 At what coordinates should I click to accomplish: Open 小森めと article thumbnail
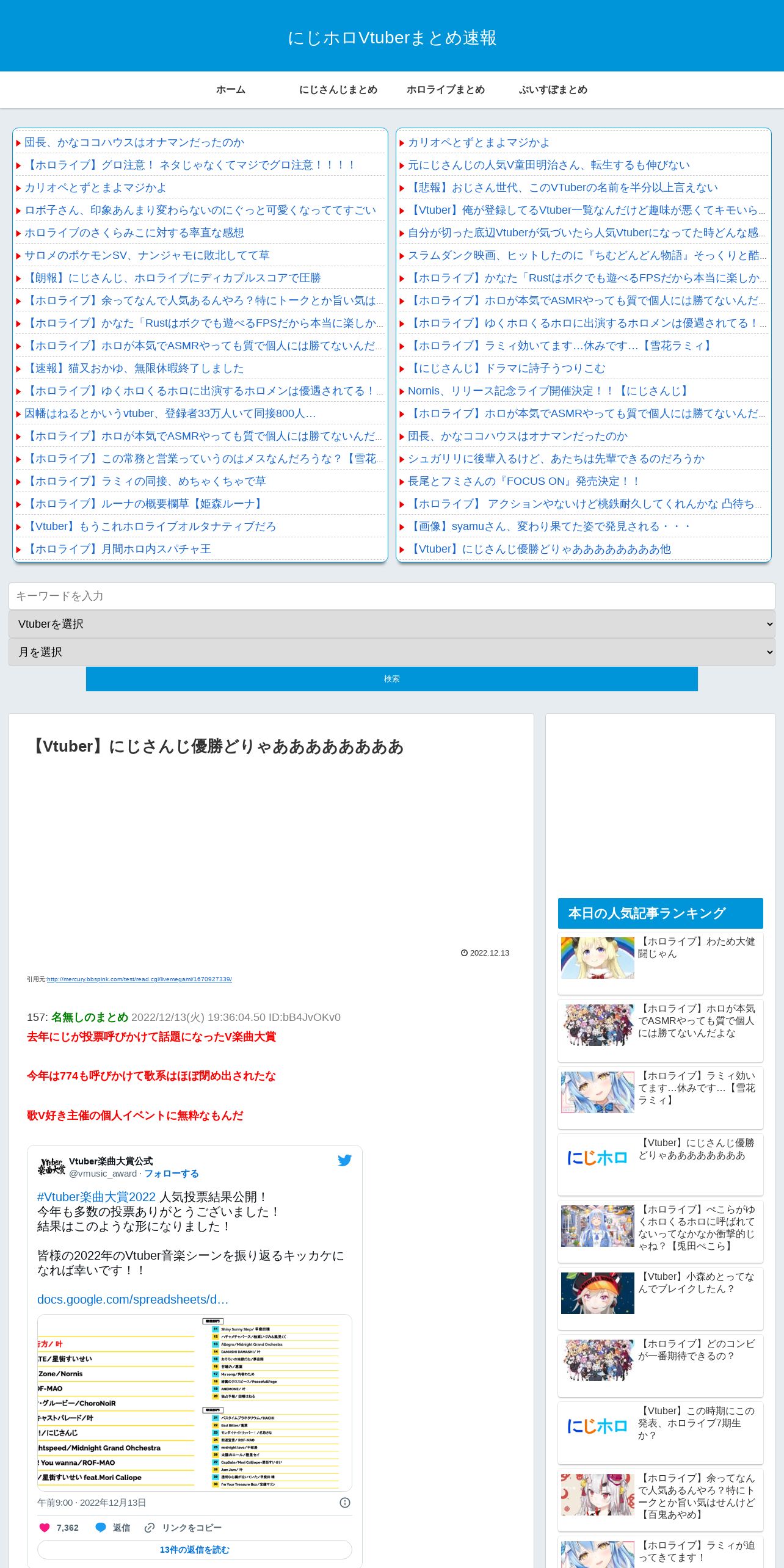(x=598, y=1293)
